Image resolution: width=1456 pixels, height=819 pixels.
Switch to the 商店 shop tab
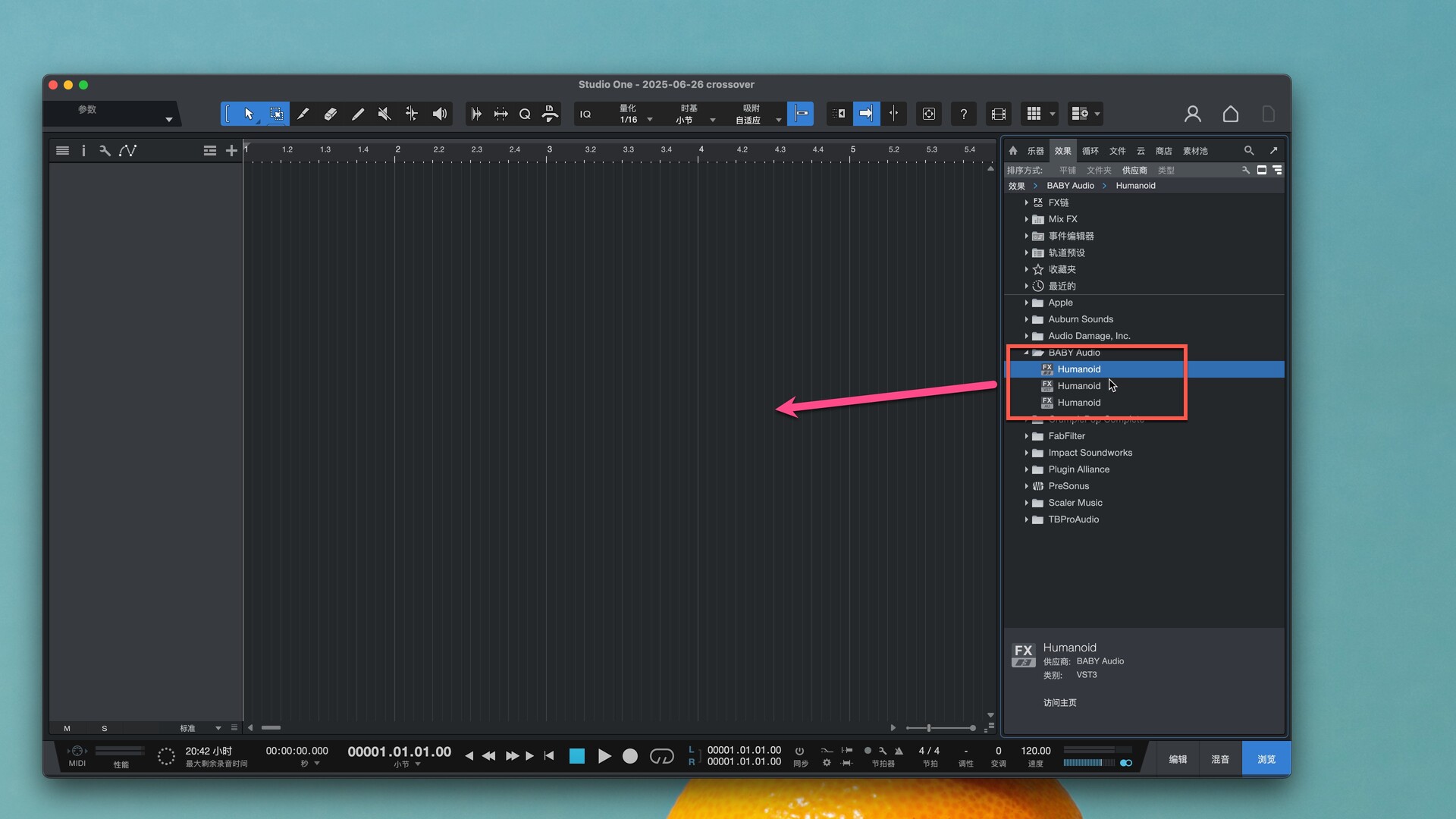click(1164, 151)
